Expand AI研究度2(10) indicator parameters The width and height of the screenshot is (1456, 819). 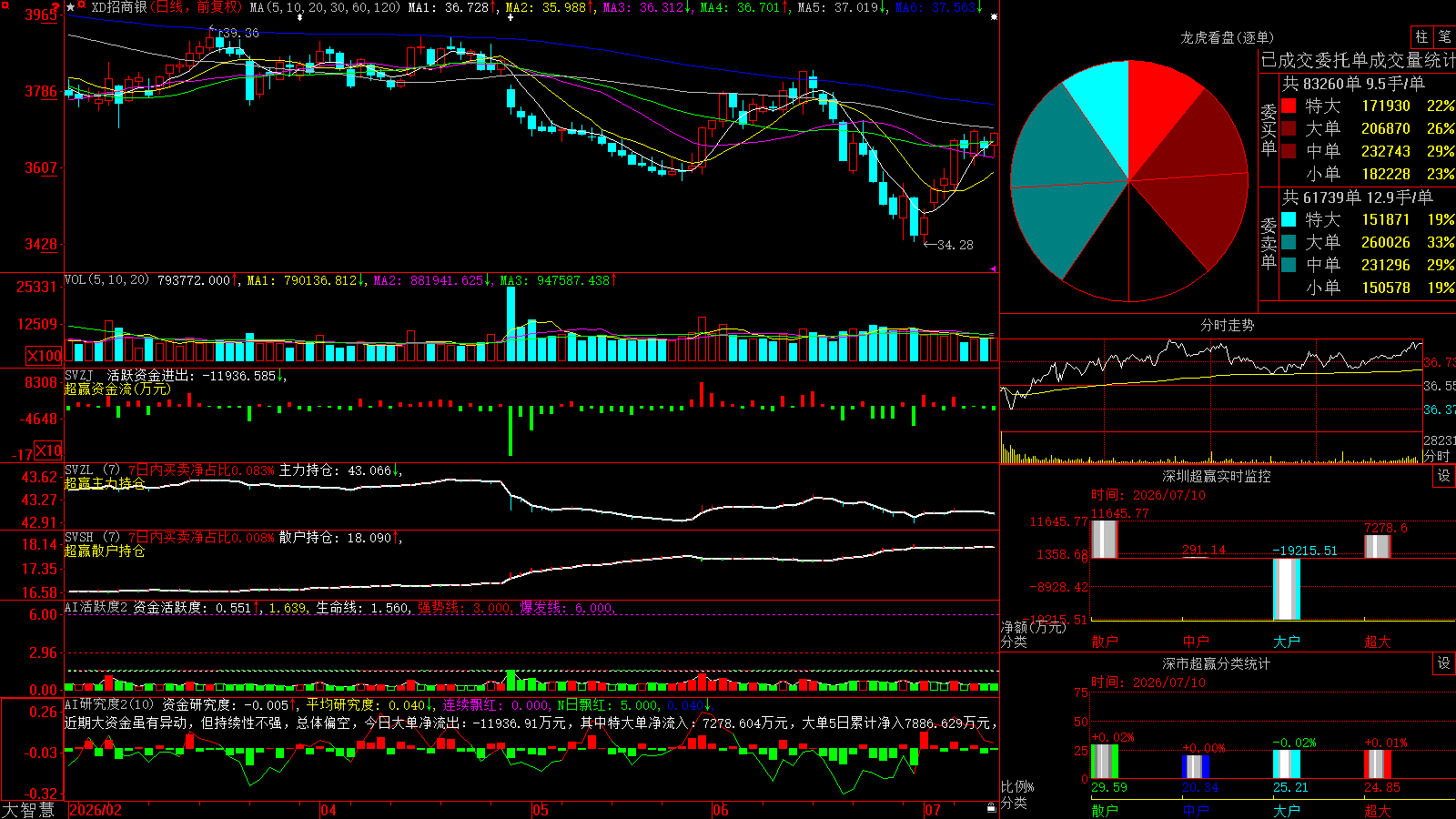pos(109,705)
